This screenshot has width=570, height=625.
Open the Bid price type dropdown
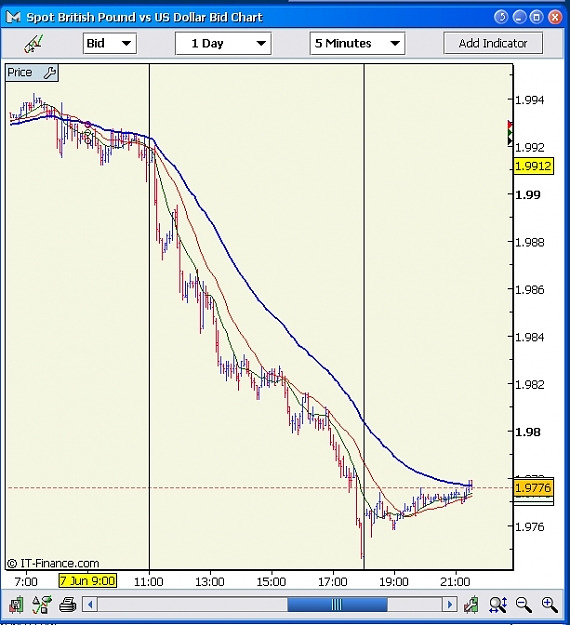click(x=110, y=43)
